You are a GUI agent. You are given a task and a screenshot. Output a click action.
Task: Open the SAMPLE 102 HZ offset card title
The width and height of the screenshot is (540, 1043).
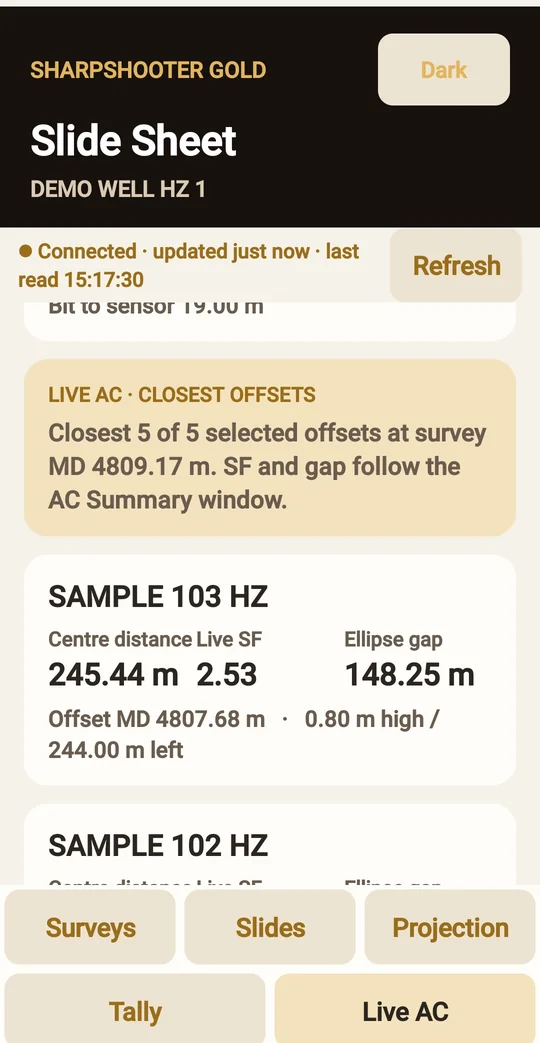point(158,845)
